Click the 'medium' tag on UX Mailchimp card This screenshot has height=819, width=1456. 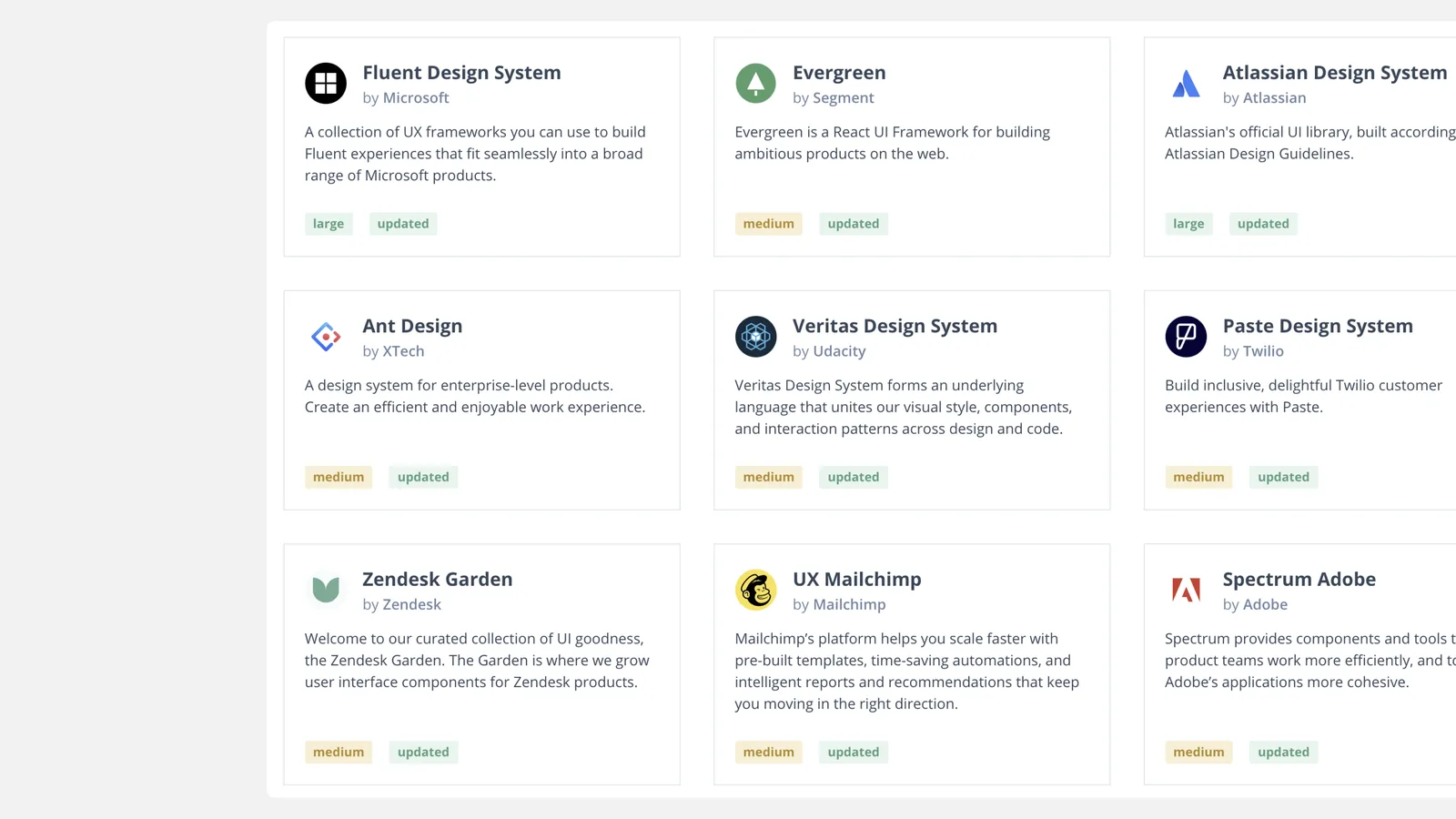(769, 752)
